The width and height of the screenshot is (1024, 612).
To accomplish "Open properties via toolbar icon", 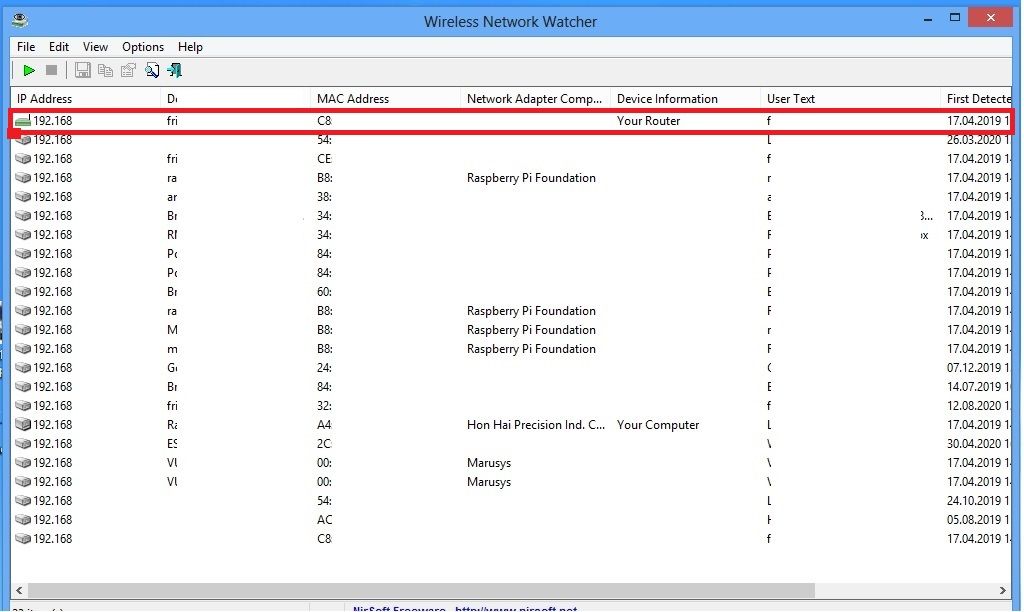I will [x=128, y=70].
